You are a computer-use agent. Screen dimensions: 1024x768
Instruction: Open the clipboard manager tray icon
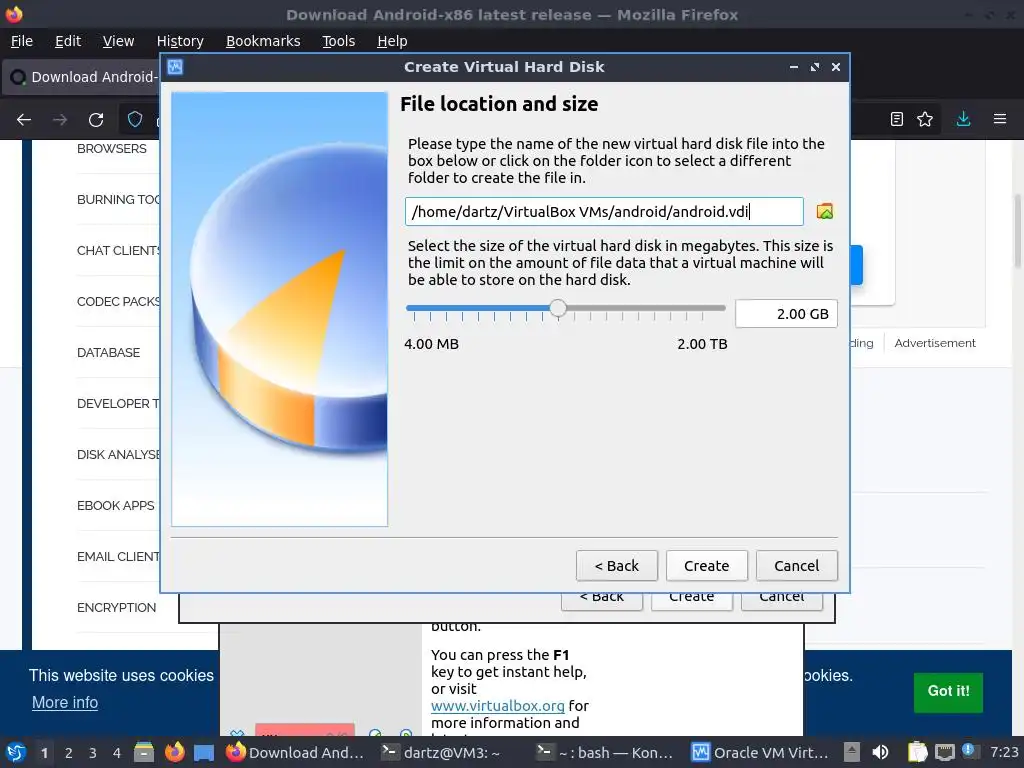(917, 752)
